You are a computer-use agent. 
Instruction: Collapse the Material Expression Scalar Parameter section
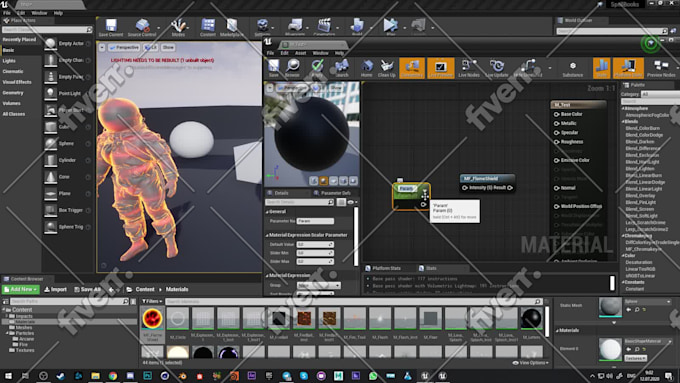tap(267, 235)
